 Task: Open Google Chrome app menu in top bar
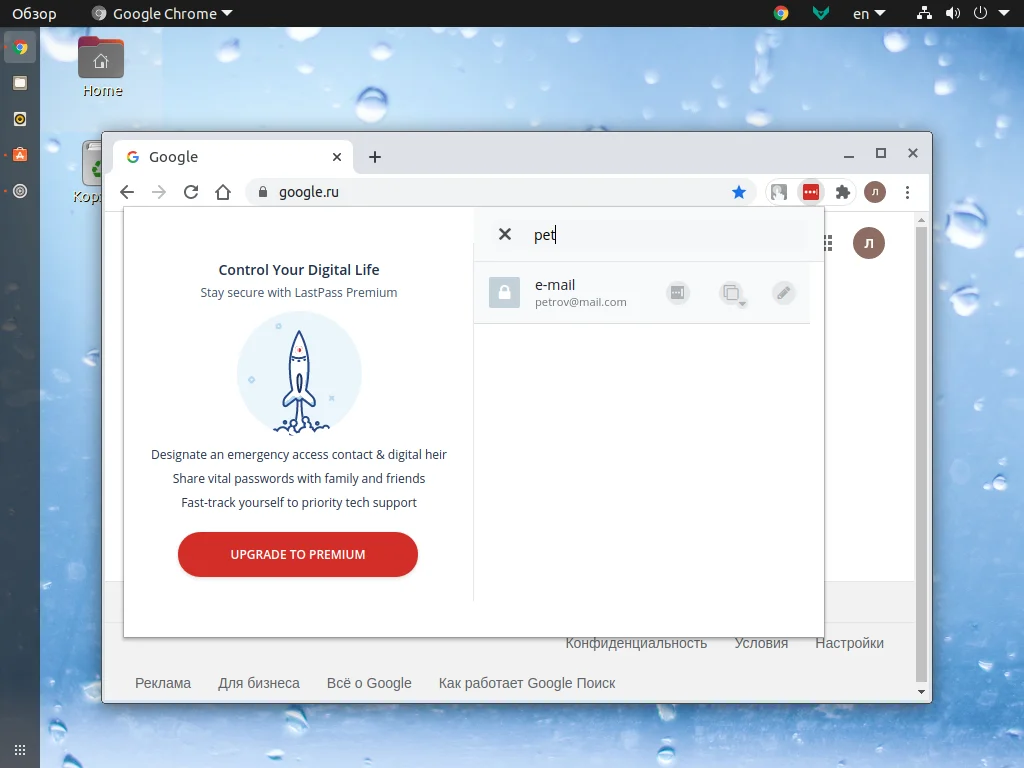tap(162, 13)
